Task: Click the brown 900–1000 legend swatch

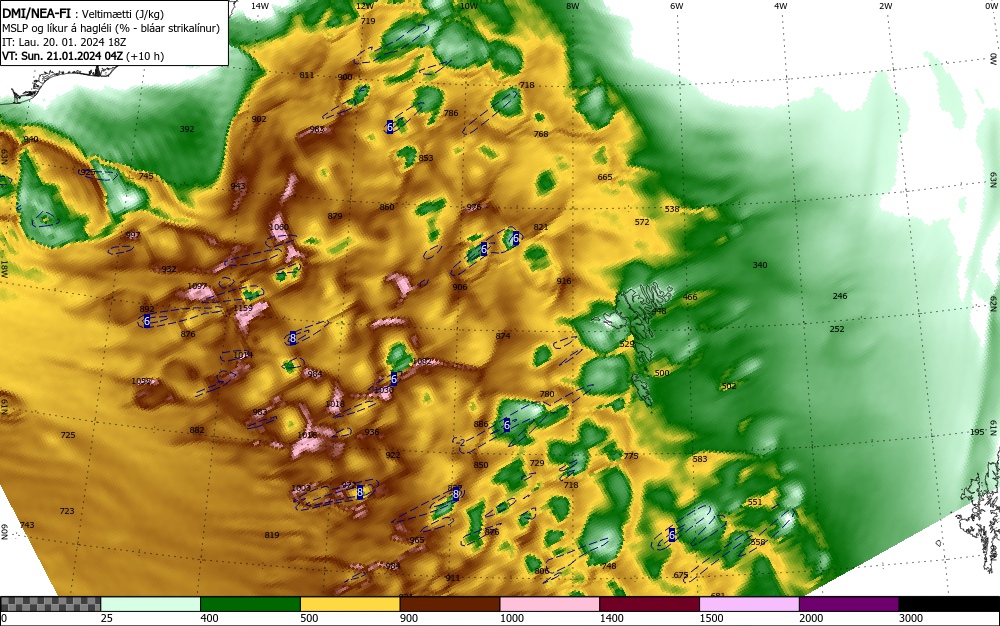Action: click(450, 604)
